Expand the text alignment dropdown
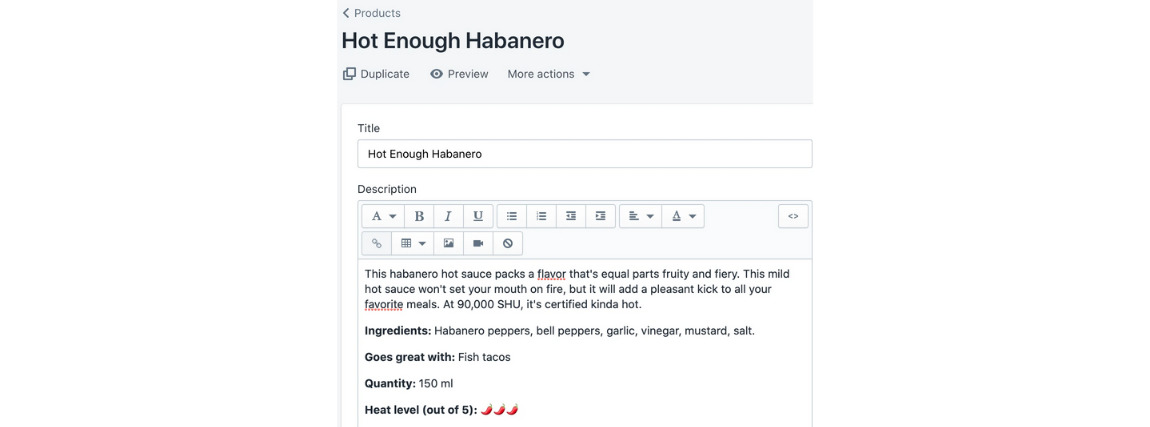This screenshot has width=1150, height=427. 641,216
